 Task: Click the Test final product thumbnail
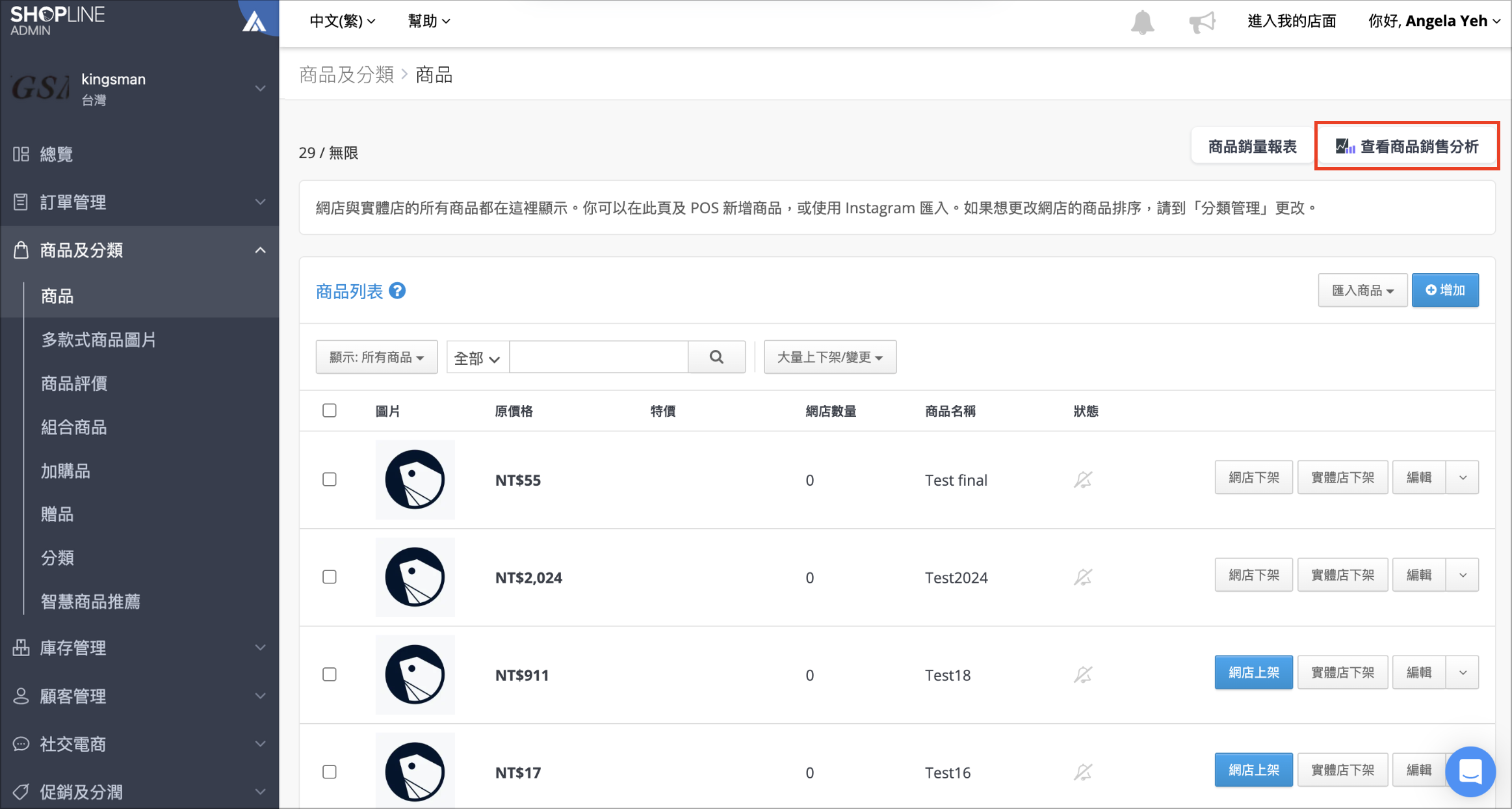tap(415, 480)
